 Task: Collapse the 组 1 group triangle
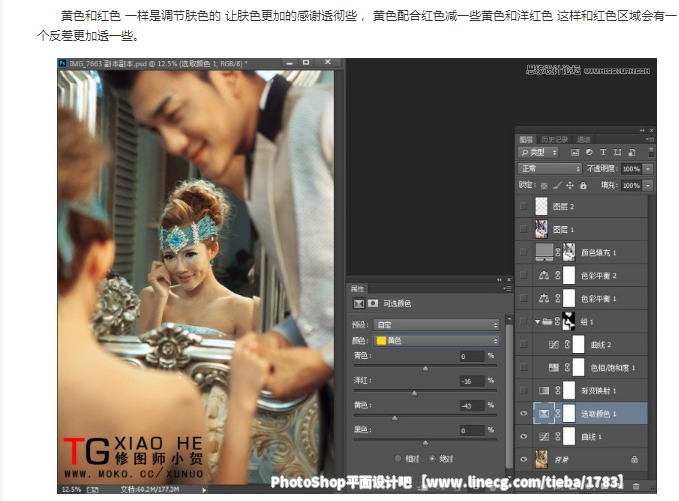pyautogui.click(x=537, y=321)
